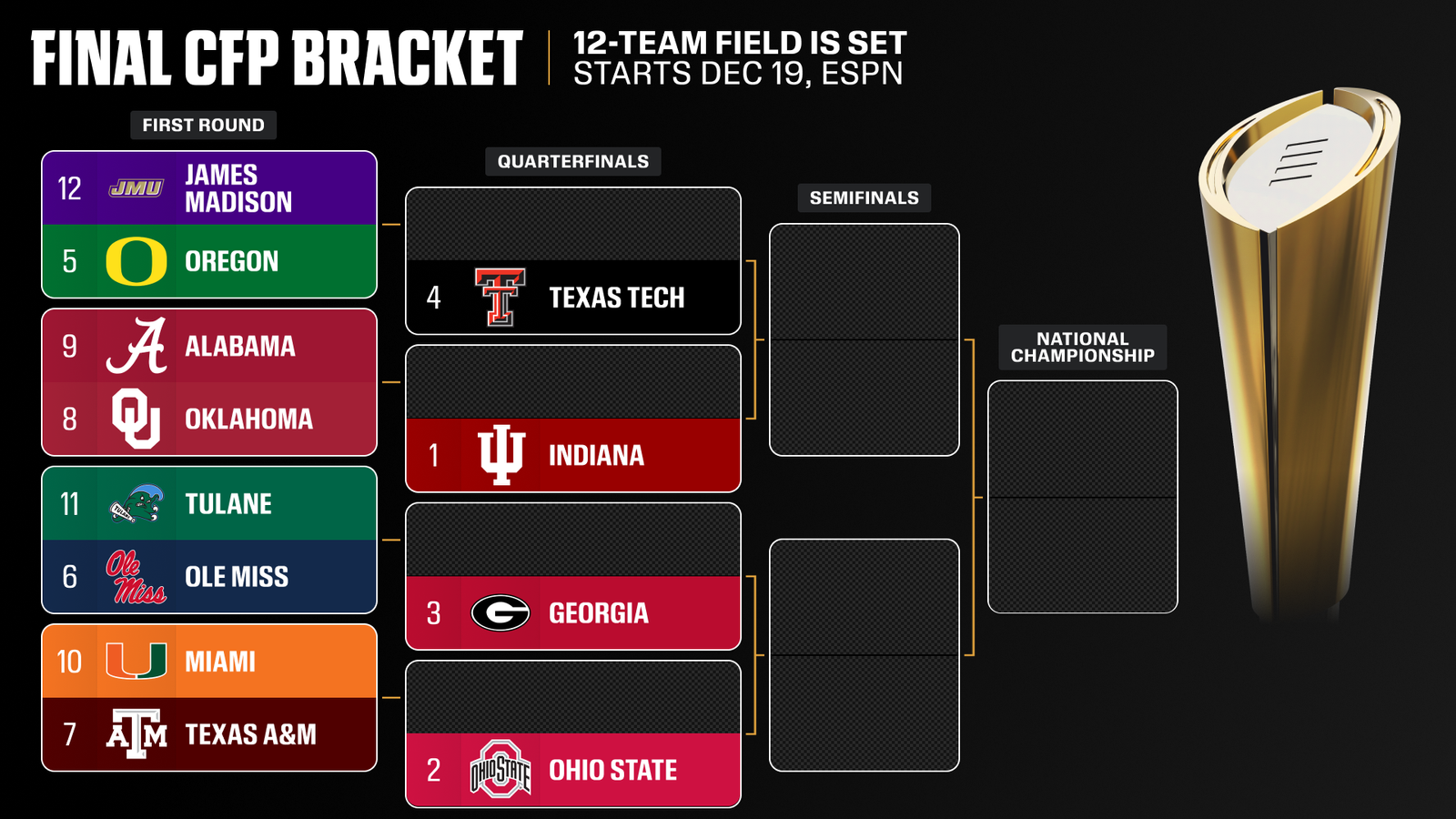This screenshot has height=819, width=1456.
Task: Click the empty slot above Texas Tech
Action: pyautogui.click(x=573, y=224)
